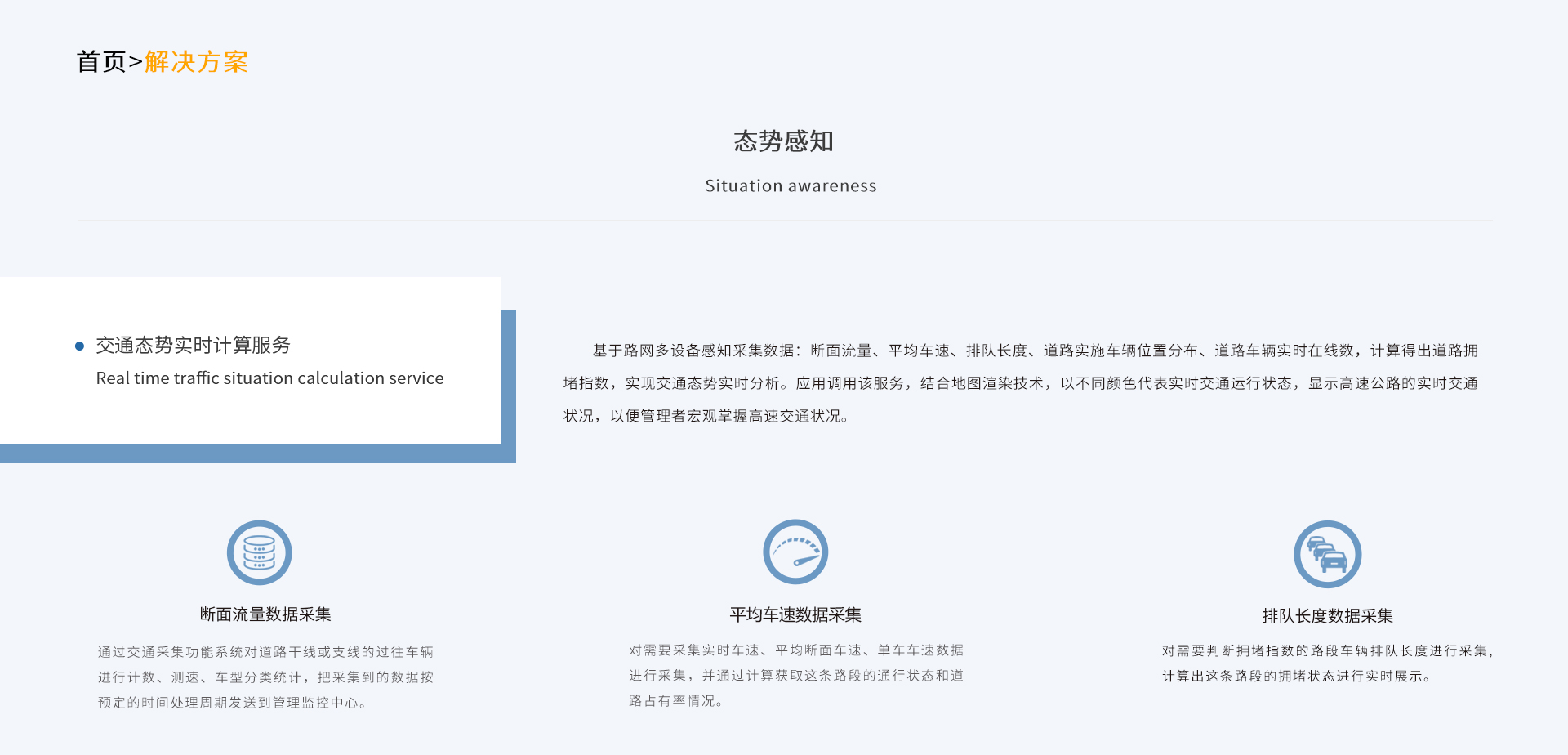Select the 交通态势实时计算服务 card title
The image size is (1568, 755).
coord(194,346)
